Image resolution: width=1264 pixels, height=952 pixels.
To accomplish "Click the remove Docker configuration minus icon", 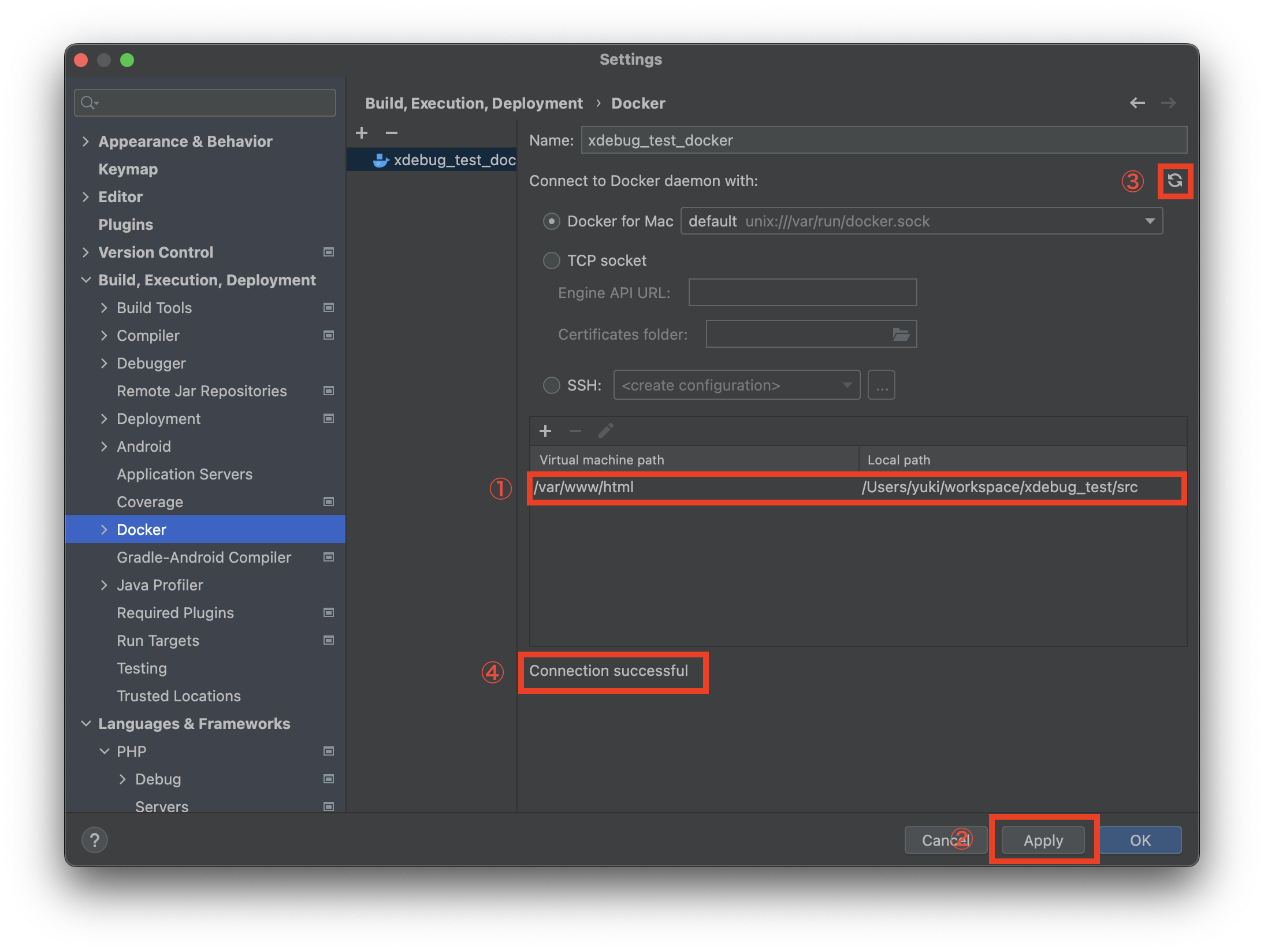I will point(391,133).
